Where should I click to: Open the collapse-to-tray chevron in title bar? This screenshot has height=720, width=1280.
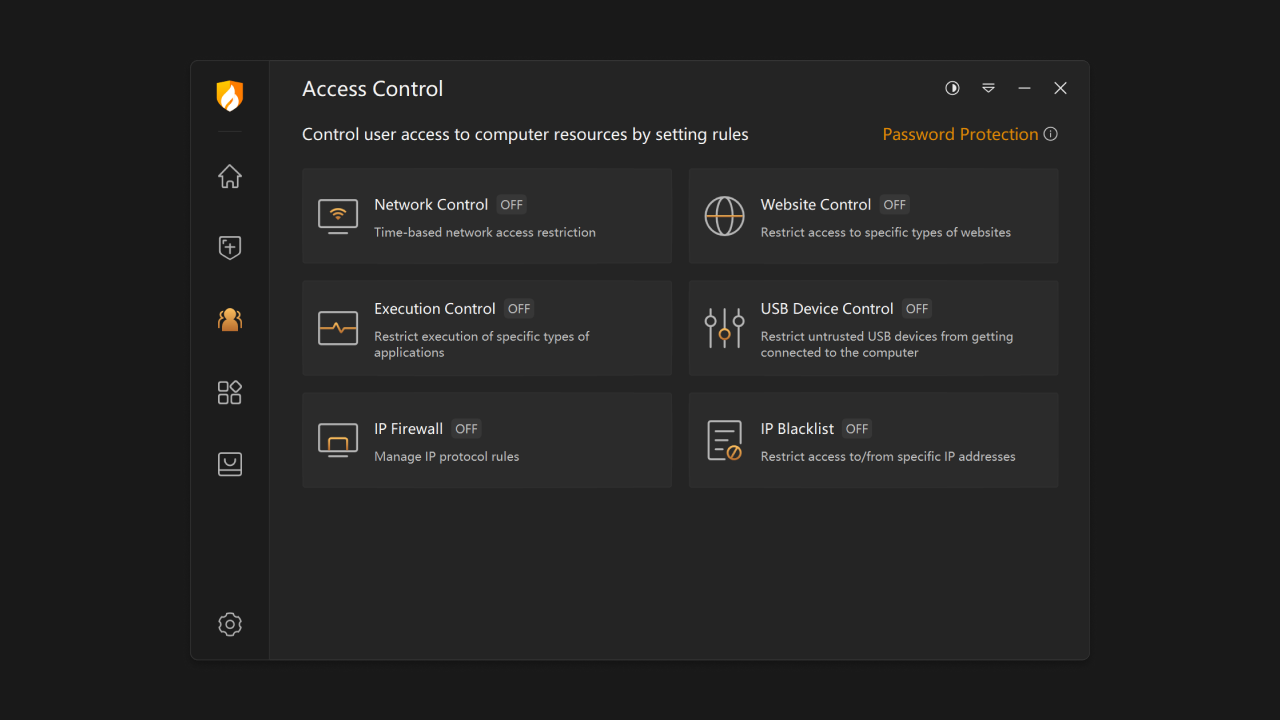[x=988, y=88]
